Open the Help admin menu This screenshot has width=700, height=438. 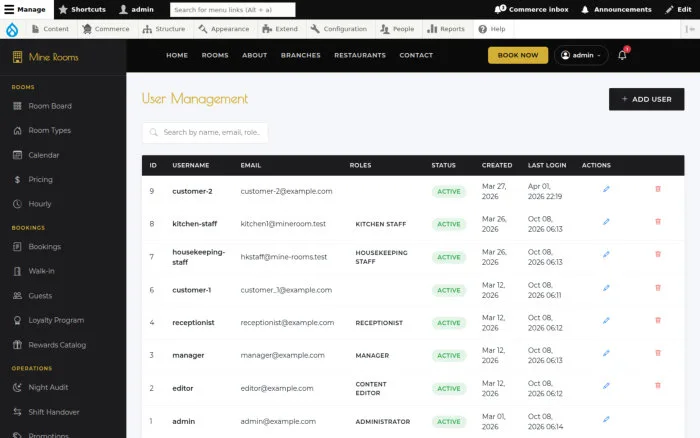492,29
